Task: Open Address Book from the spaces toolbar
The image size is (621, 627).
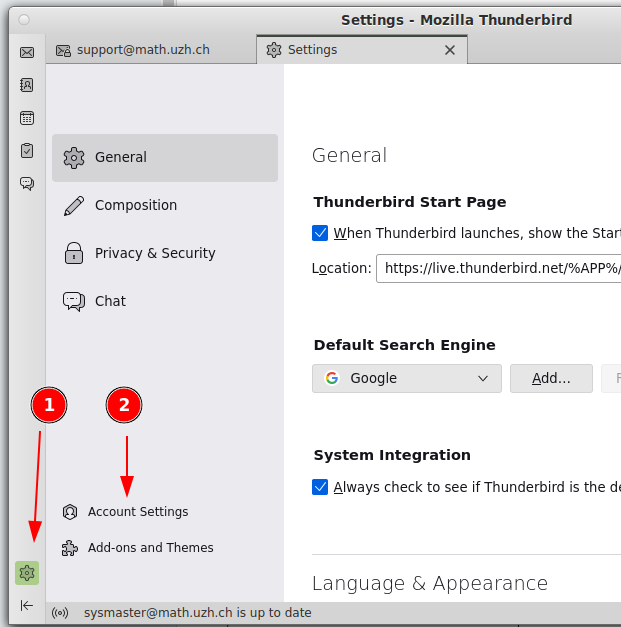Action: (x=27, y=85)
